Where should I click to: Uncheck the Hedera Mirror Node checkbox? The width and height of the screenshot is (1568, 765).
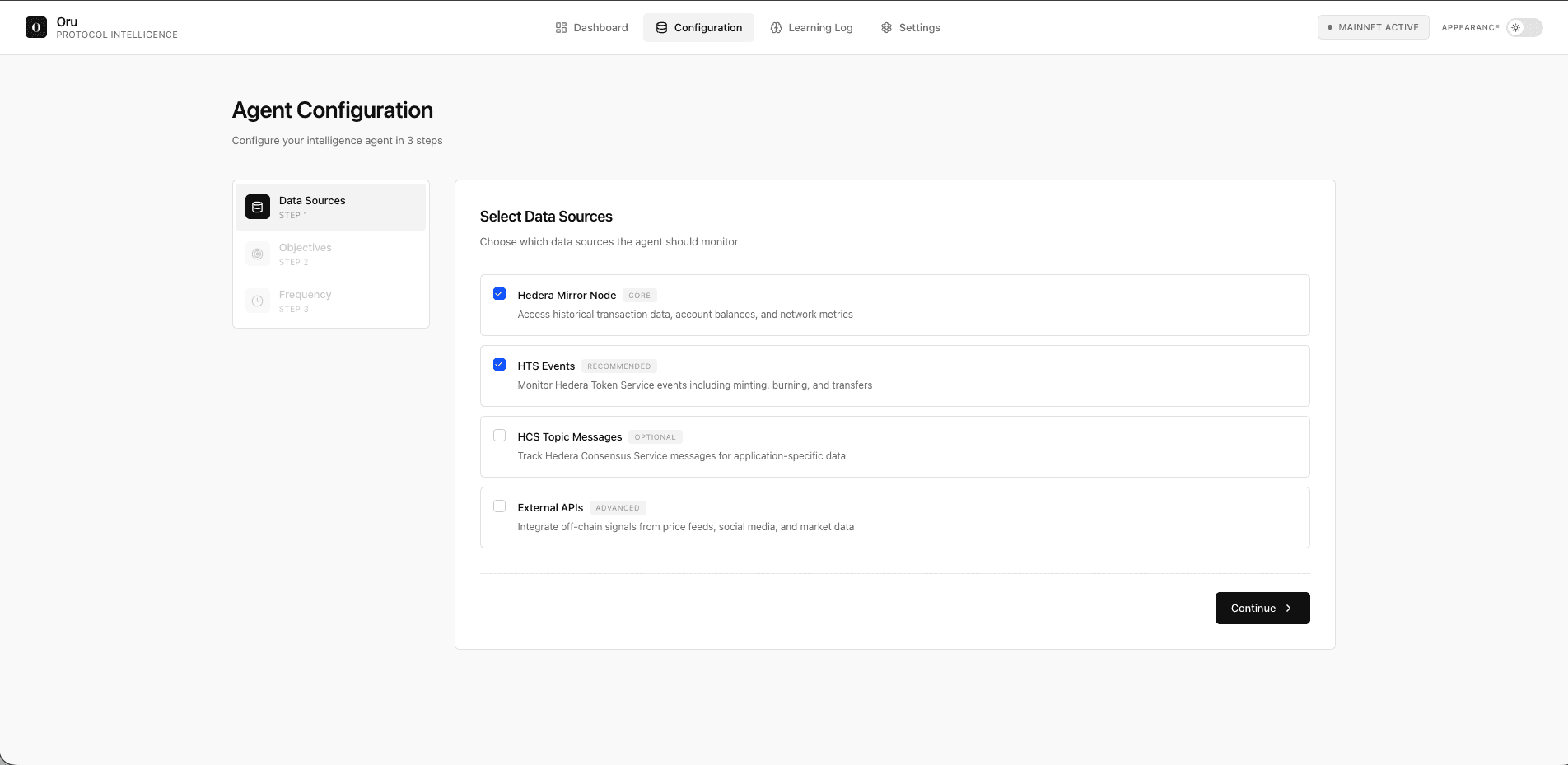tap(499, 293)
